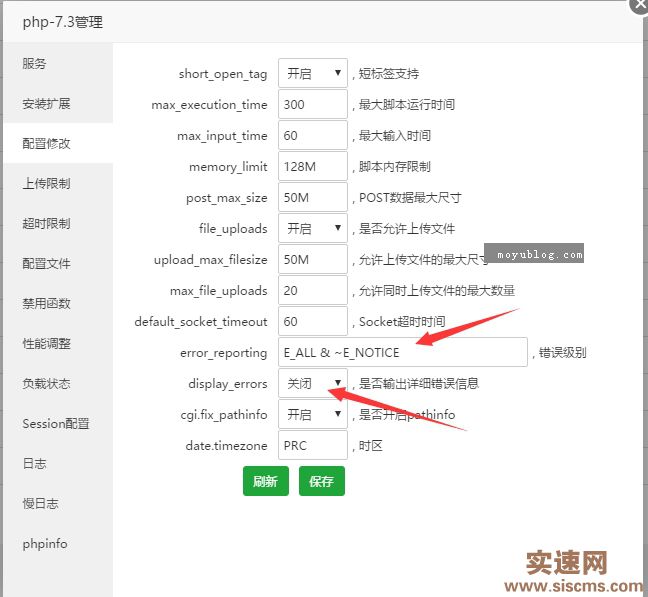Open the cgi.fix_pathinfo dropdown
648x597 pixels.
[x=313, y=414]
